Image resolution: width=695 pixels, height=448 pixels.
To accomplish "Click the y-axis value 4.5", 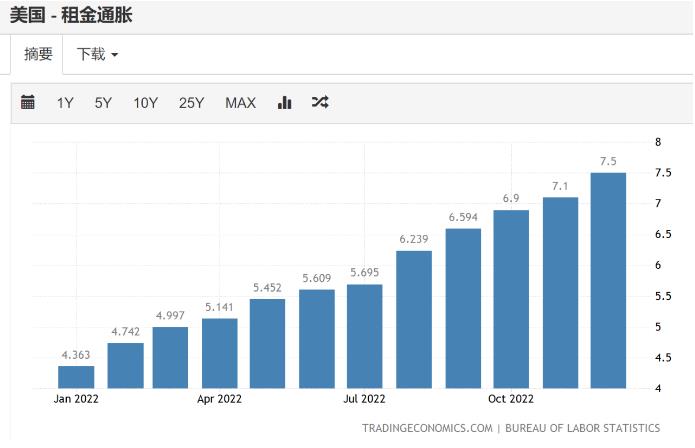I will point(663,358).
